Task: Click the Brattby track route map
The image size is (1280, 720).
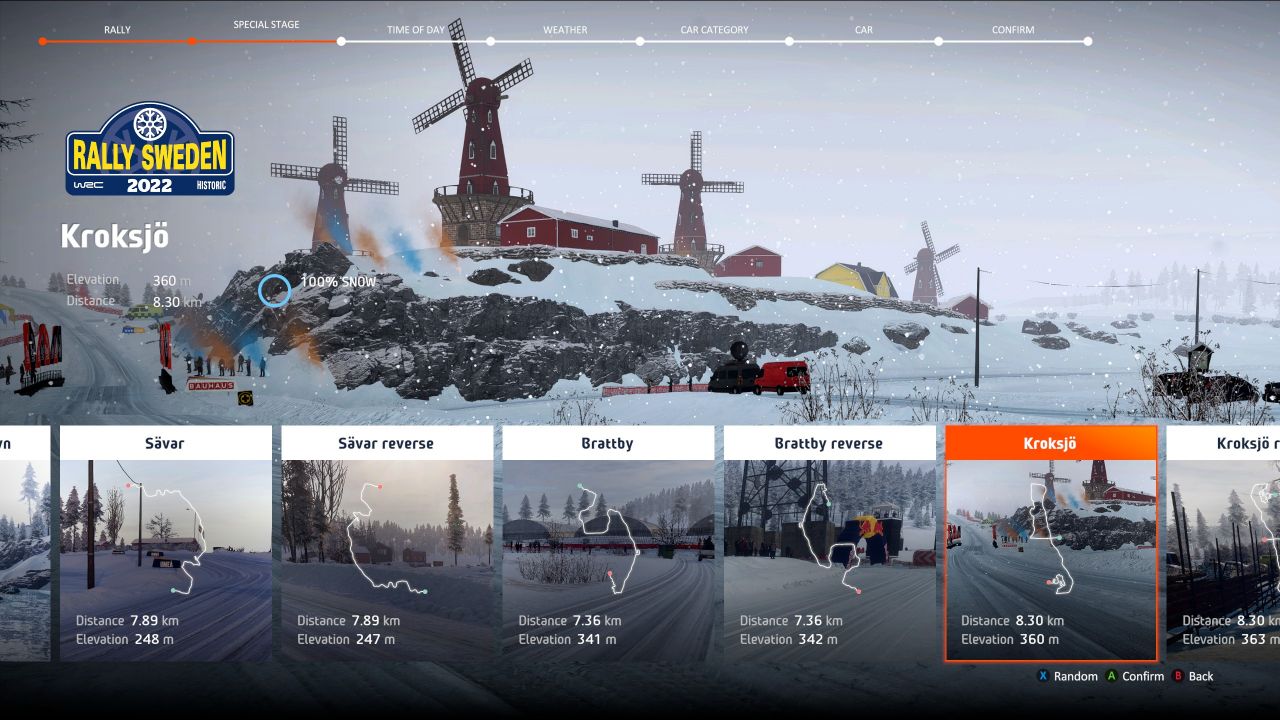Action: point(606,529)
